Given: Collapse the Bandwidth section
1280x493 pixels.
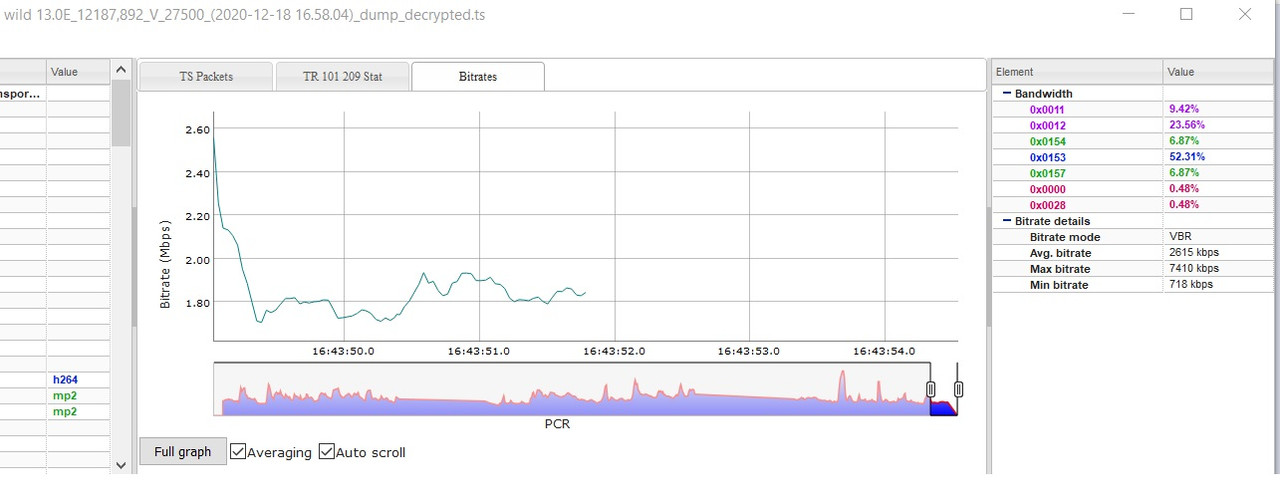Looking at the screenshot, I should pyautogui.click(x=1007, y=93).
